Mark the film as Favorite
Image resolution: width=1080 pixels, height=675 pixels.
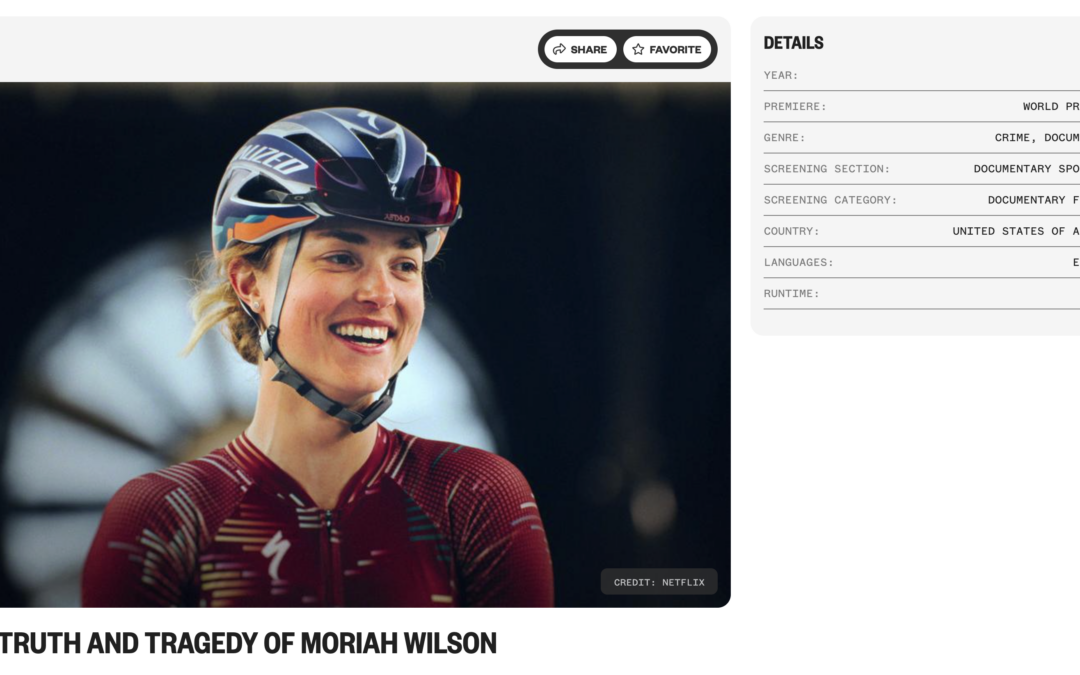coord(667,50)
